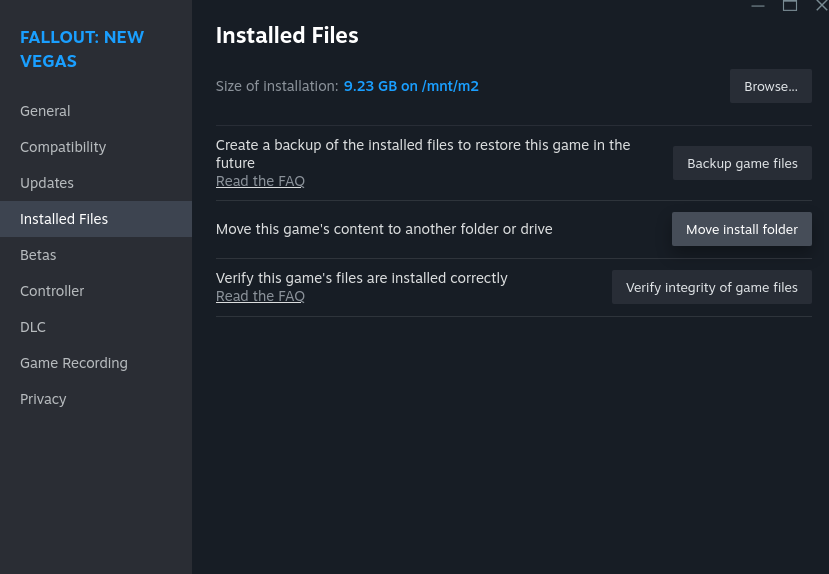829x574 pixels.
Task: Open Read the FAQ link under backup text
Action: point(260,181)
